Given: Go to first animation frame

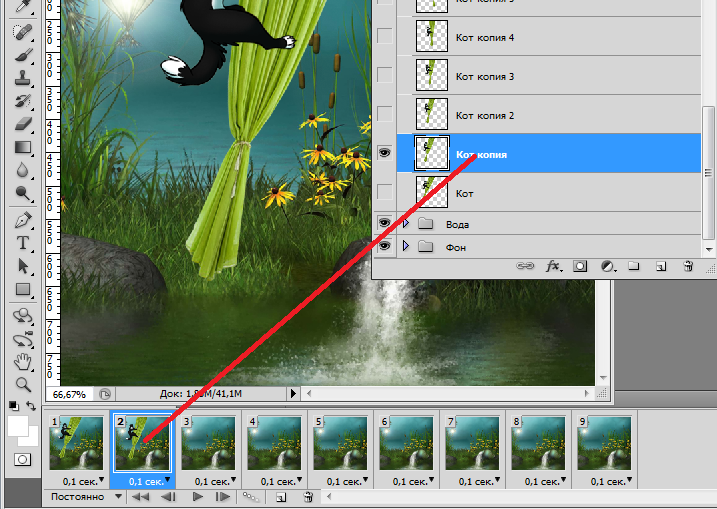Looking at the screenshot, I should click(140, 497).
